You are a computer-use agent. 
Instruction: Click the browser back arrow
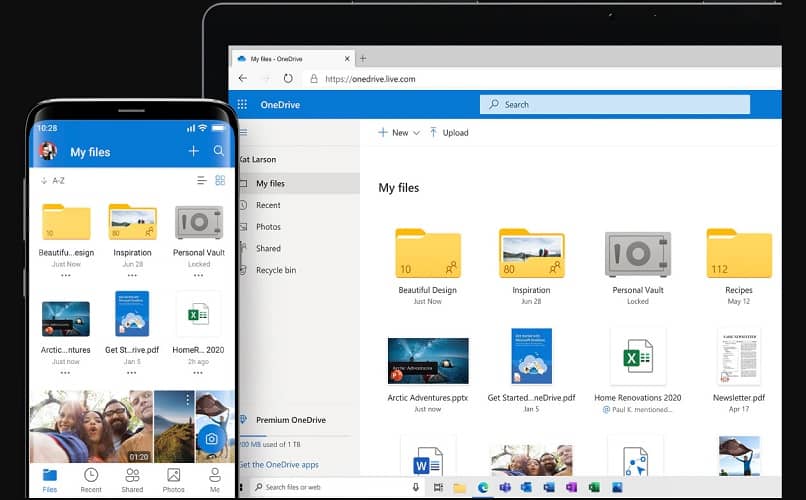(243, 79)
